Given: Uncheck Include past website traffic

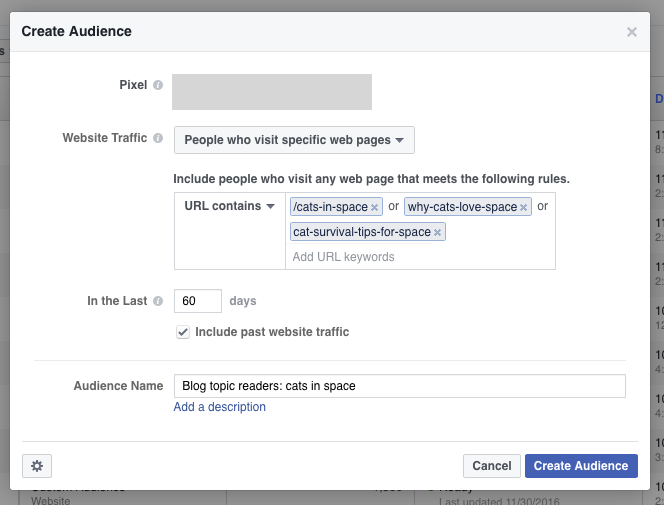Looking at the screenshot, I should [183, 332].
